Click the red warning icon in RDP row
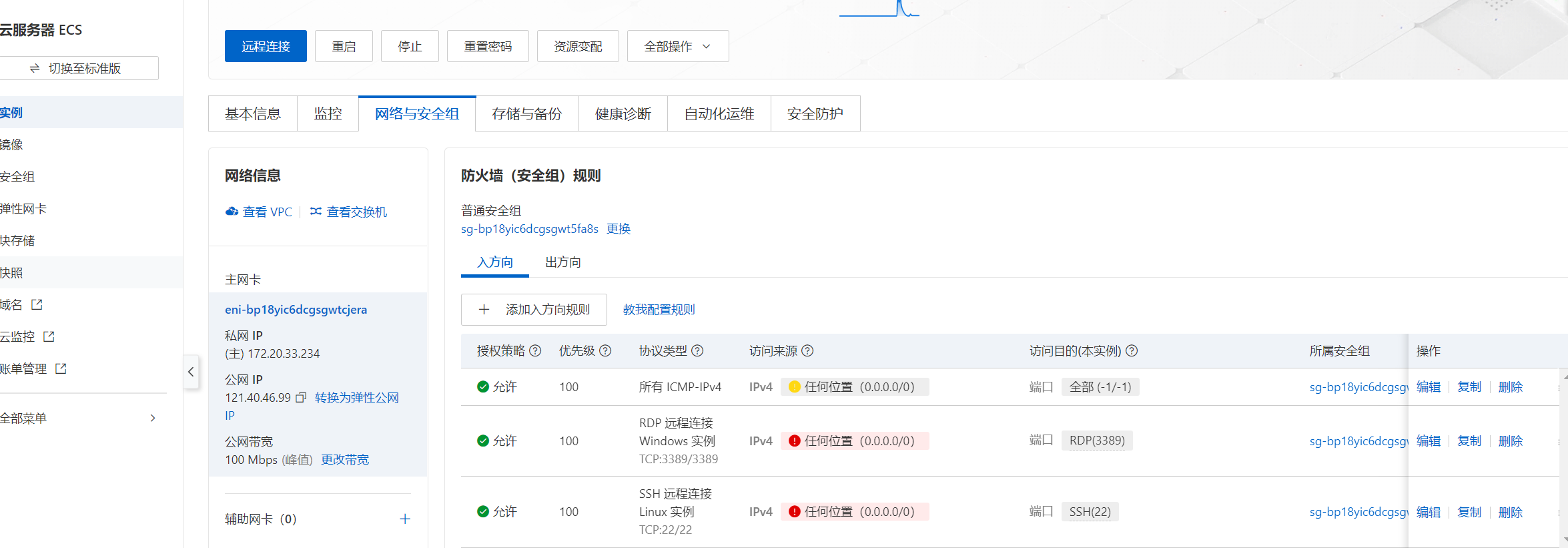Viewport: 1568px width, 548px height. point(795,441)
